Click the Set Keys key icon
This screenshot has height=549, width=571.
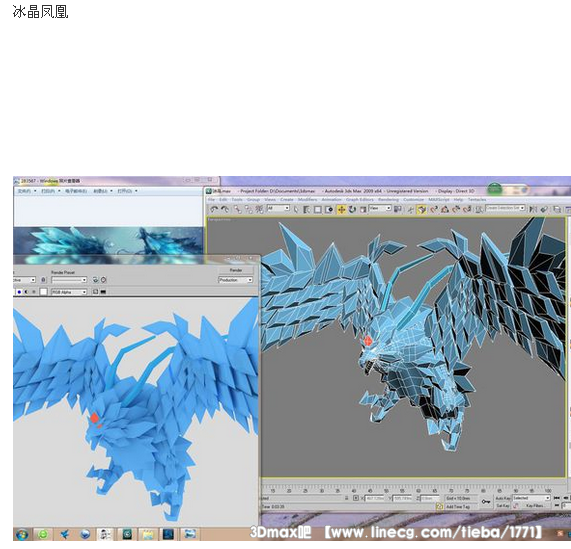click(x=486, y=502)
